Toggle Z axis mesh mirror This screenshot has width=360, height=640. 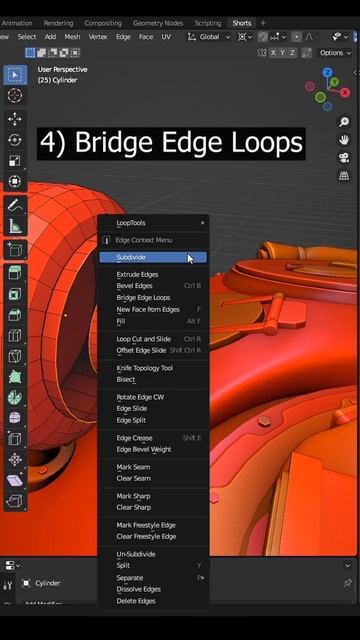pyautogui.click(x=292, y=53)
